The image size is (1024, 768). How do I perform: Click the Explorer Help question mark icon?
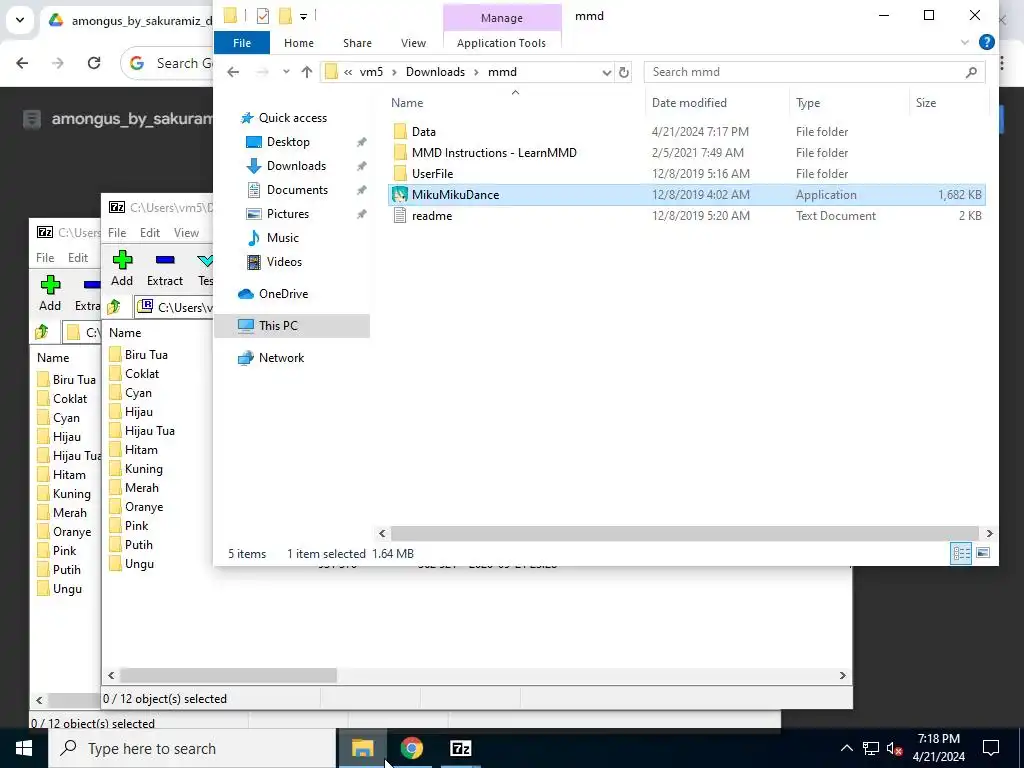987,42
